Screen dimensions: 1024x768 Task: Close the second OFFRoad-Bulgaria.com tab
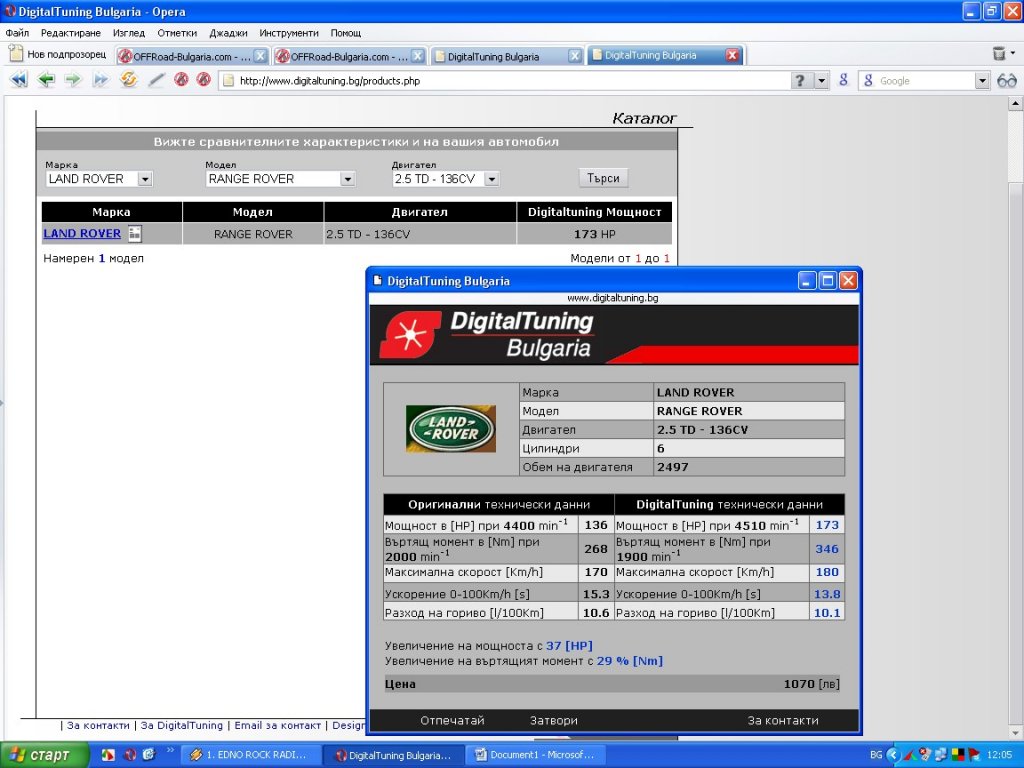(418, 56)
